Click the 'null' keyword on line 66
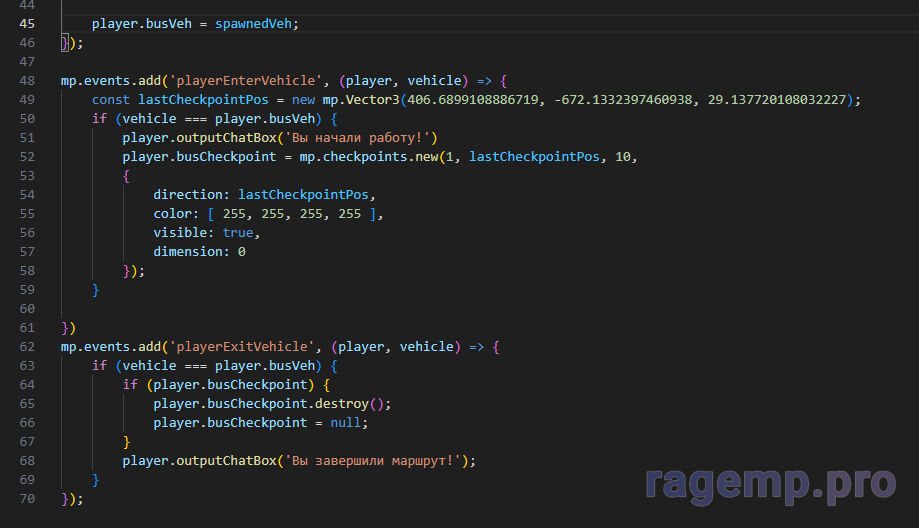Viewport: 919px width, 528px height. click(345, 423)
